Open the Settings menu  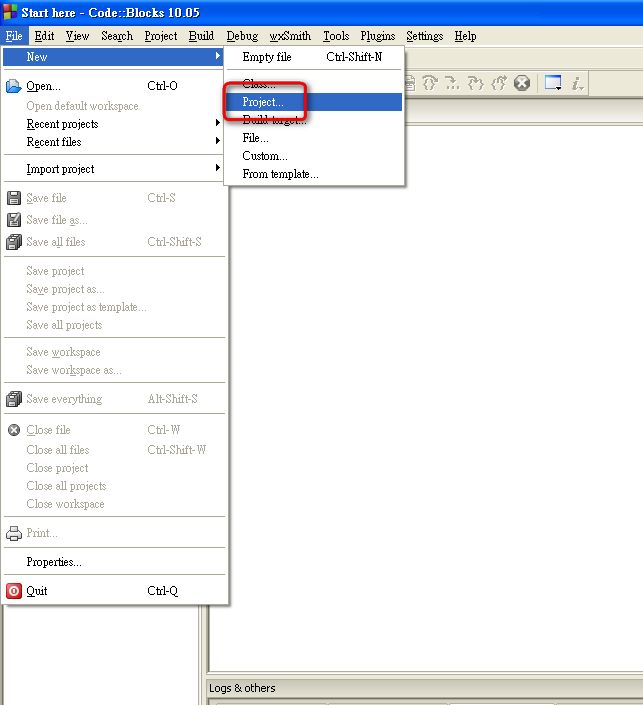(424, 36)
